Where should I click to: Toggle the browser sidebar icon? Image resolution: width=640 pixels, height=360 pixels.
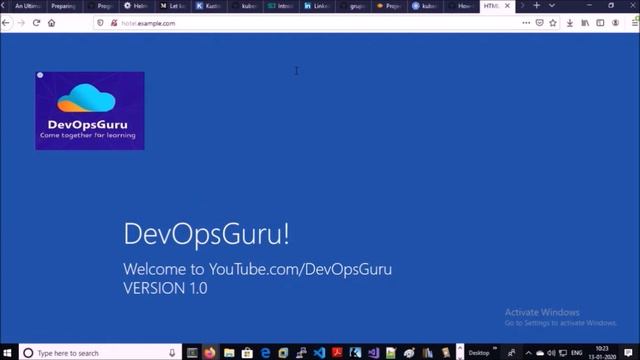tap(600, 23)
